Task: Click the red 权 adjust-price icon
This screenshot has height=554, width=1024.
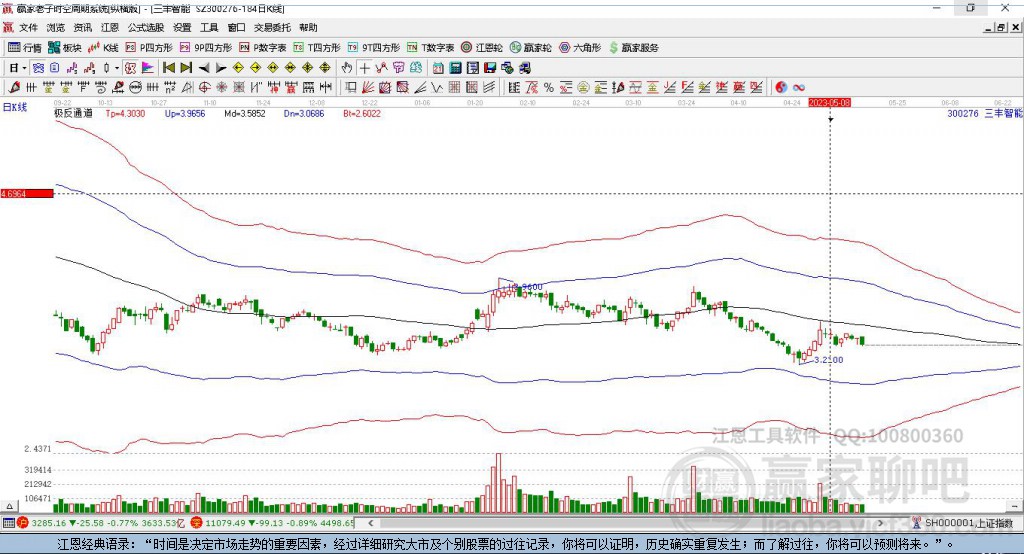Action: pyautogui.click(x=131, y=68)
